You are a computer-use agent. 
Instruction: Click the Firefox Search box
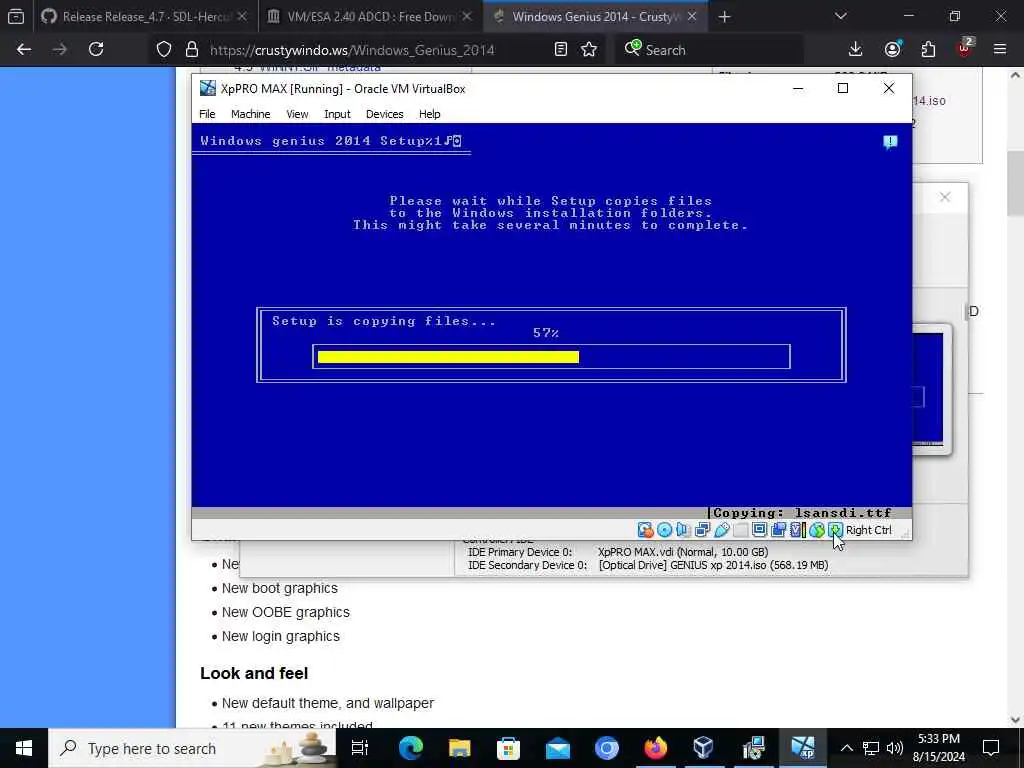[709, 50]
